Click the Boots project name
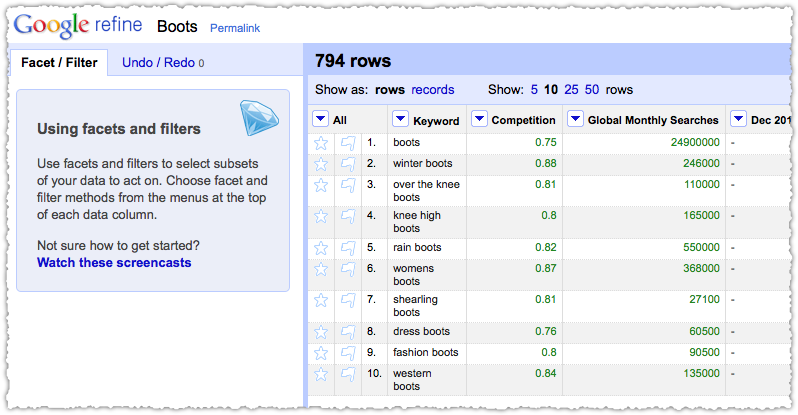798x415 pixels. point(177,26)
